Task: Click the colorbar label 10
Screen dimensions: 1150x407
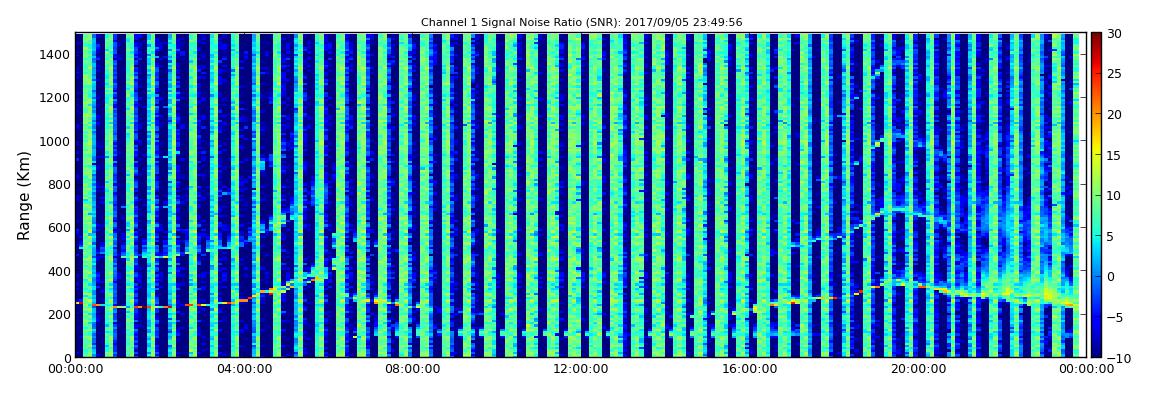Action: [x=1114, y=195]
